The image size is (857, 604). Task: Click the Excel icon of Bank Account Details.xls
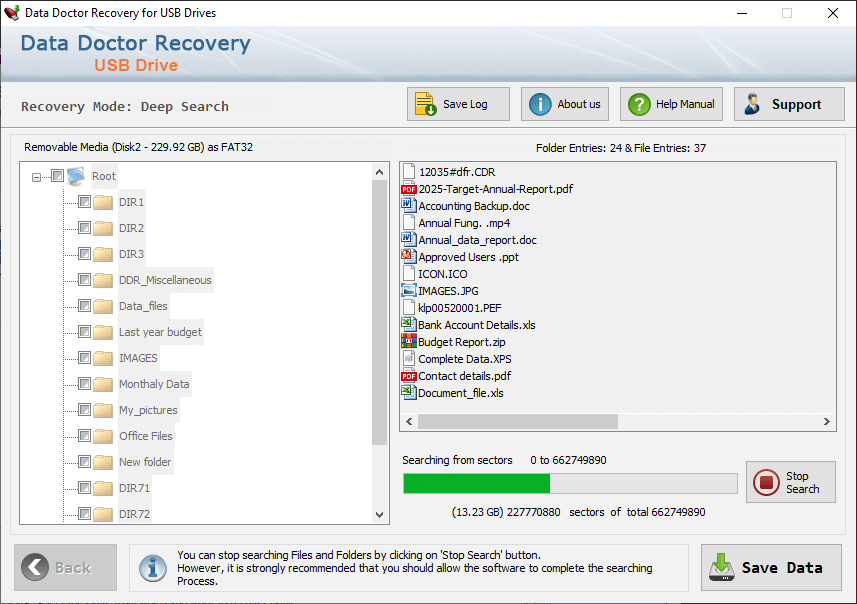coord(409,324)
